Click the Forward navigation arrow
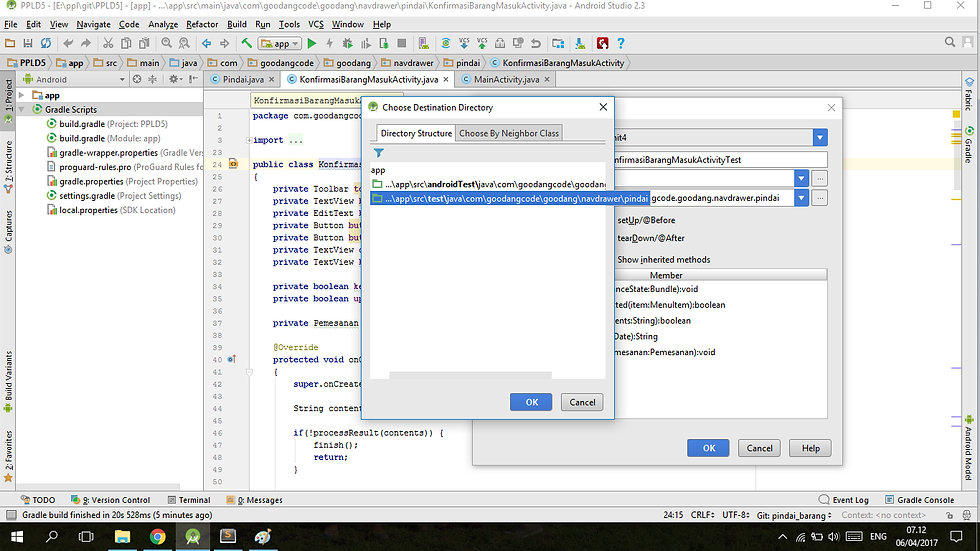Image resolution: width=980 pixels, height=551 pixels. (224, 43)
